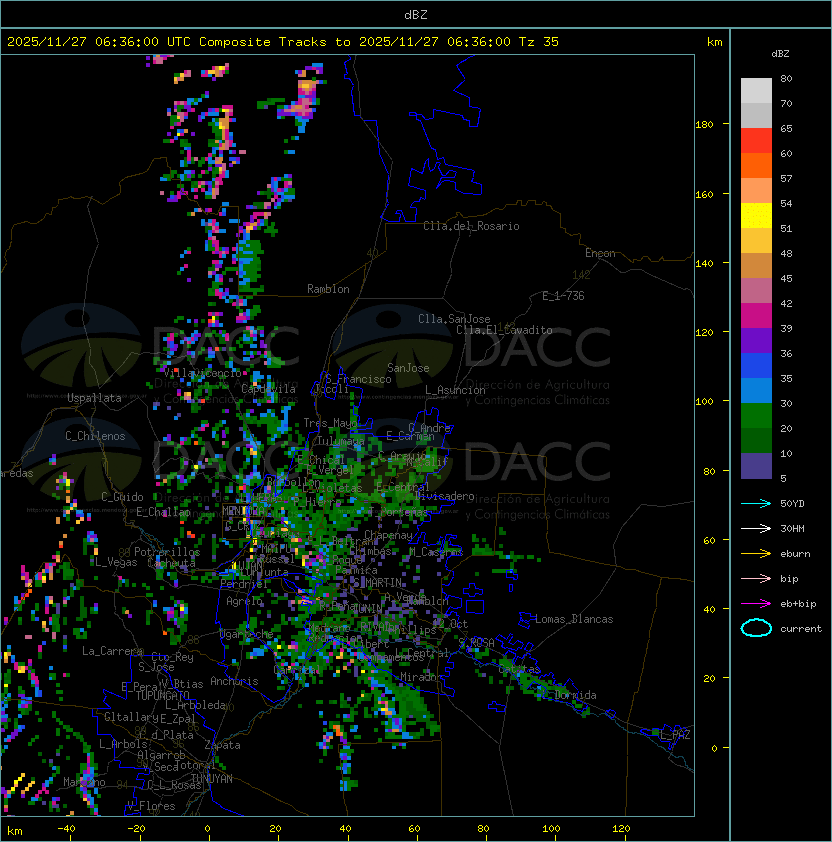The height and width of the screenshot is (842, 832).
Task: Click the 'C_Chilenos' map label
Action: tap(95, 436)
